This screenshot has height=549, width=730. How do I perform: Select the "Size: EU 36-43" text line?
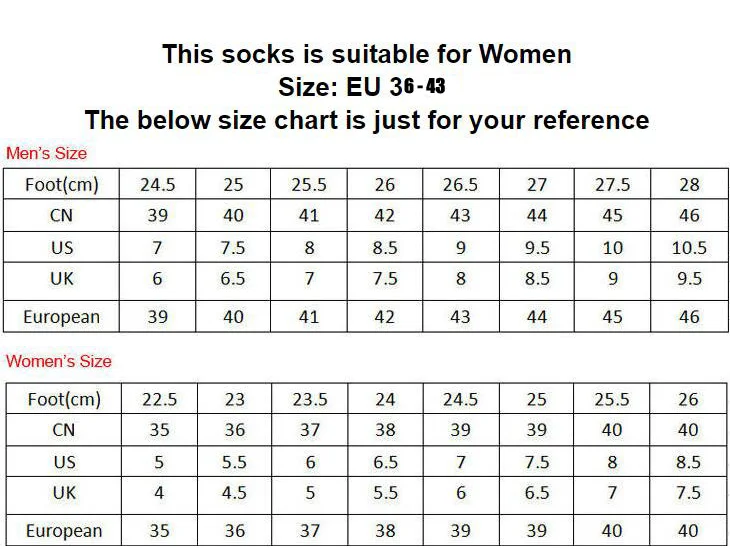(362, 87)
